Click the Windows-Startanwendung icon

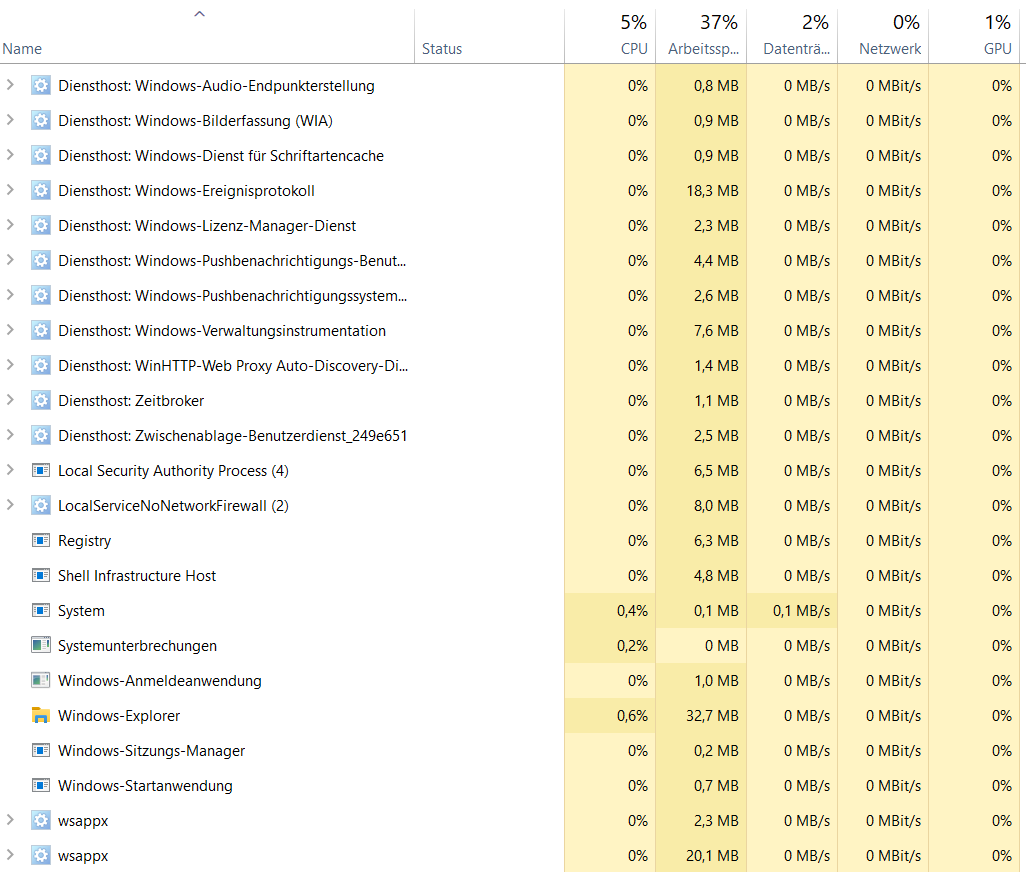(41, 786)
